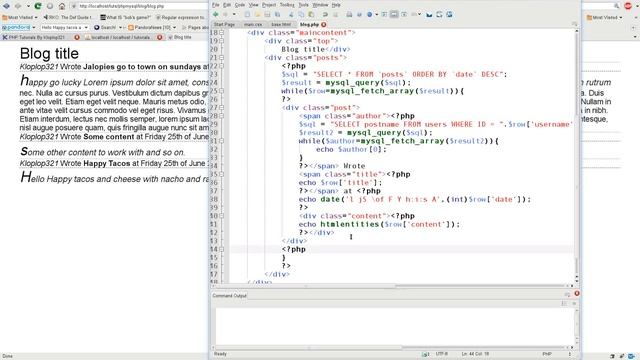Reload the page in the browser
Image resolution: width=640 pixels, height=360 pixels.
pyautogui.click(x=38, y=6)
